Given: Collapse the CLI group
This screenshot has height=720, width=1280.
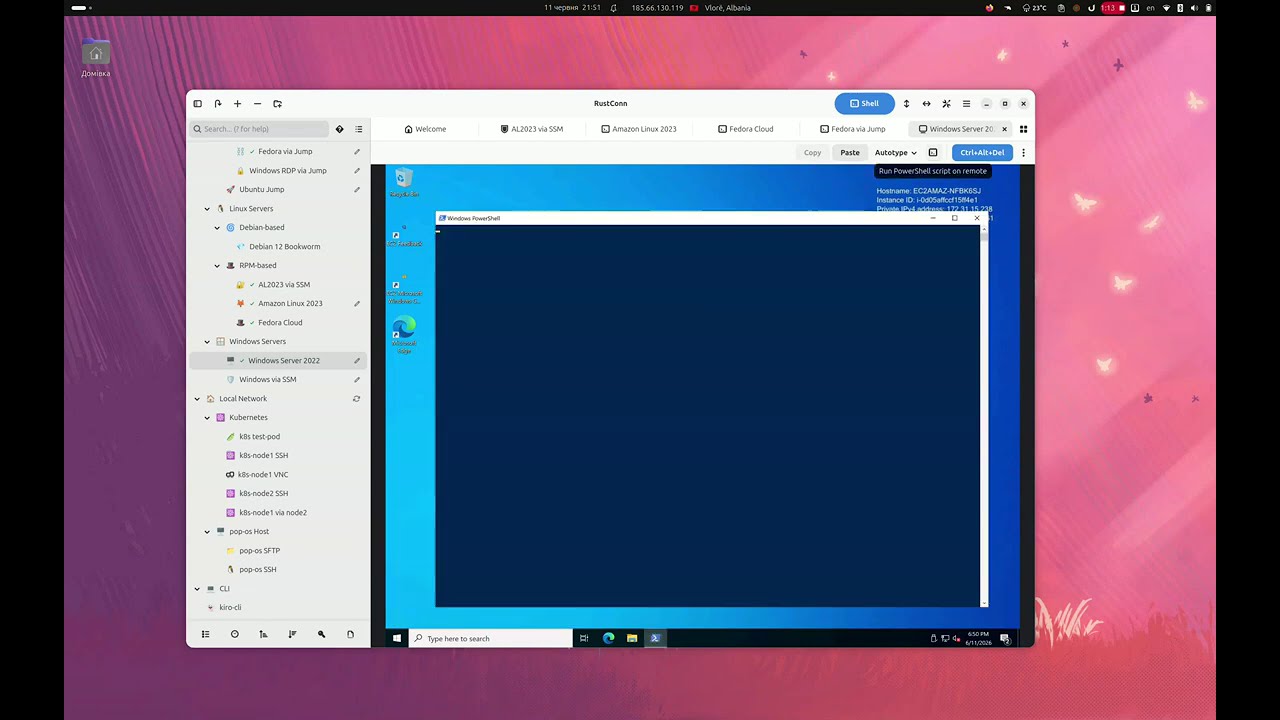Looking at the screenshot, I should 197,589.
